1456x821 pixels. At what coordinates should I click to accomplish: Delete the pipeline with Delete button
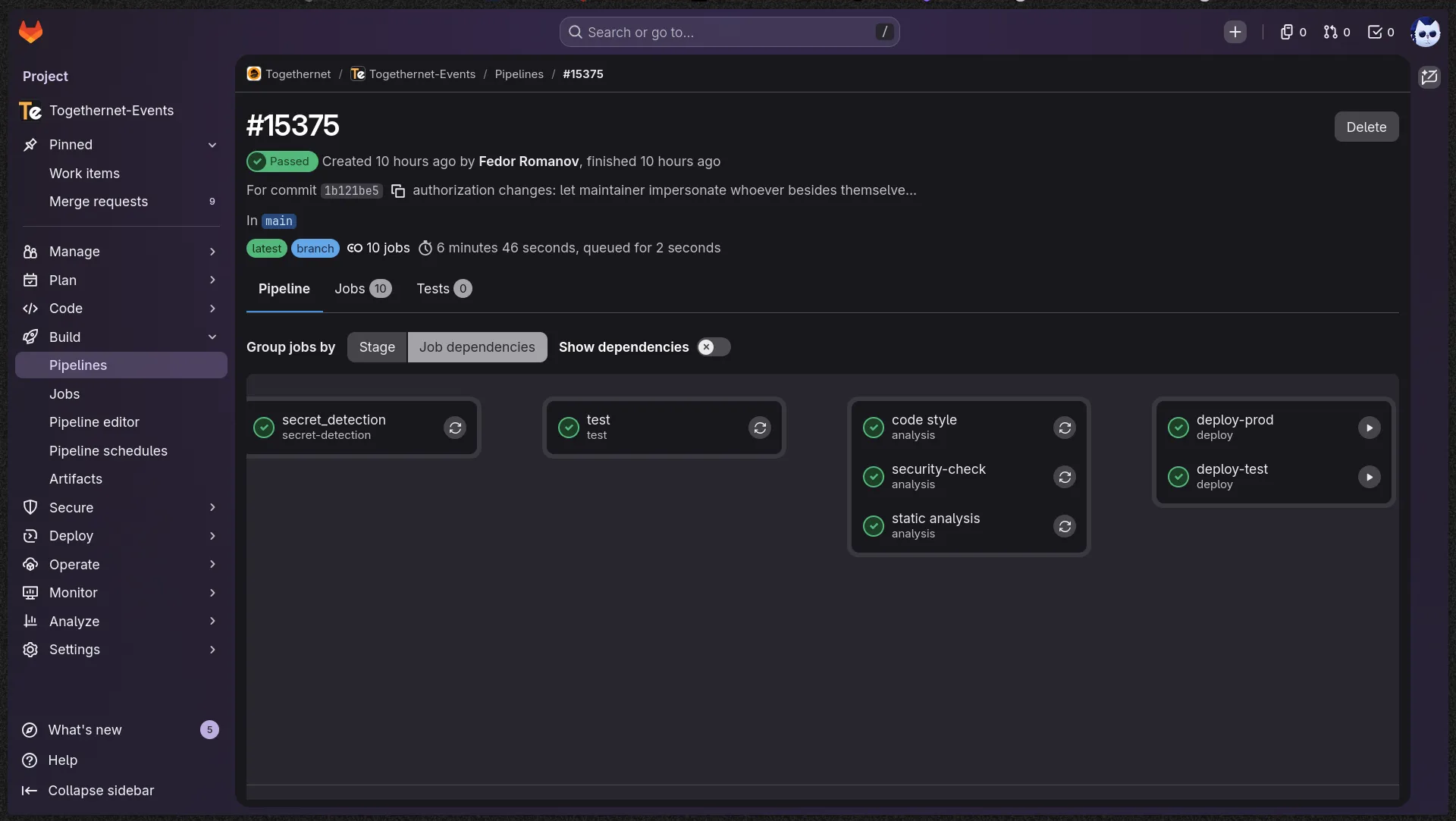click(1367, 127)
